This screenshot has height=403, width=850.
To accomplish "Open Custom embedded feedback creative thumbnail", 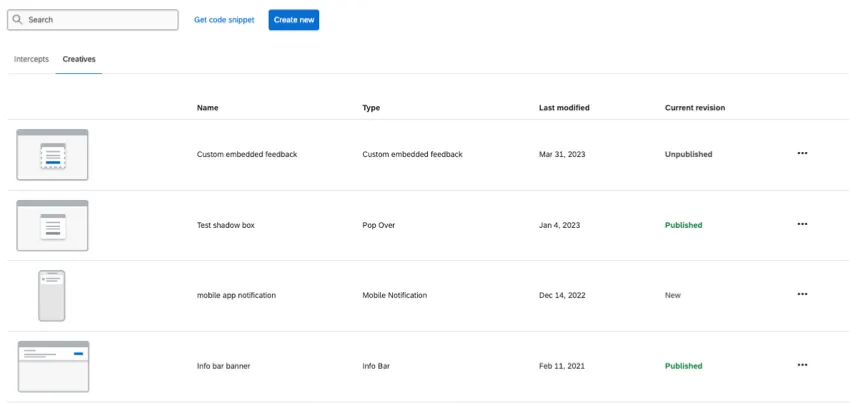I will pyautogui.click(x=52, y=155).
